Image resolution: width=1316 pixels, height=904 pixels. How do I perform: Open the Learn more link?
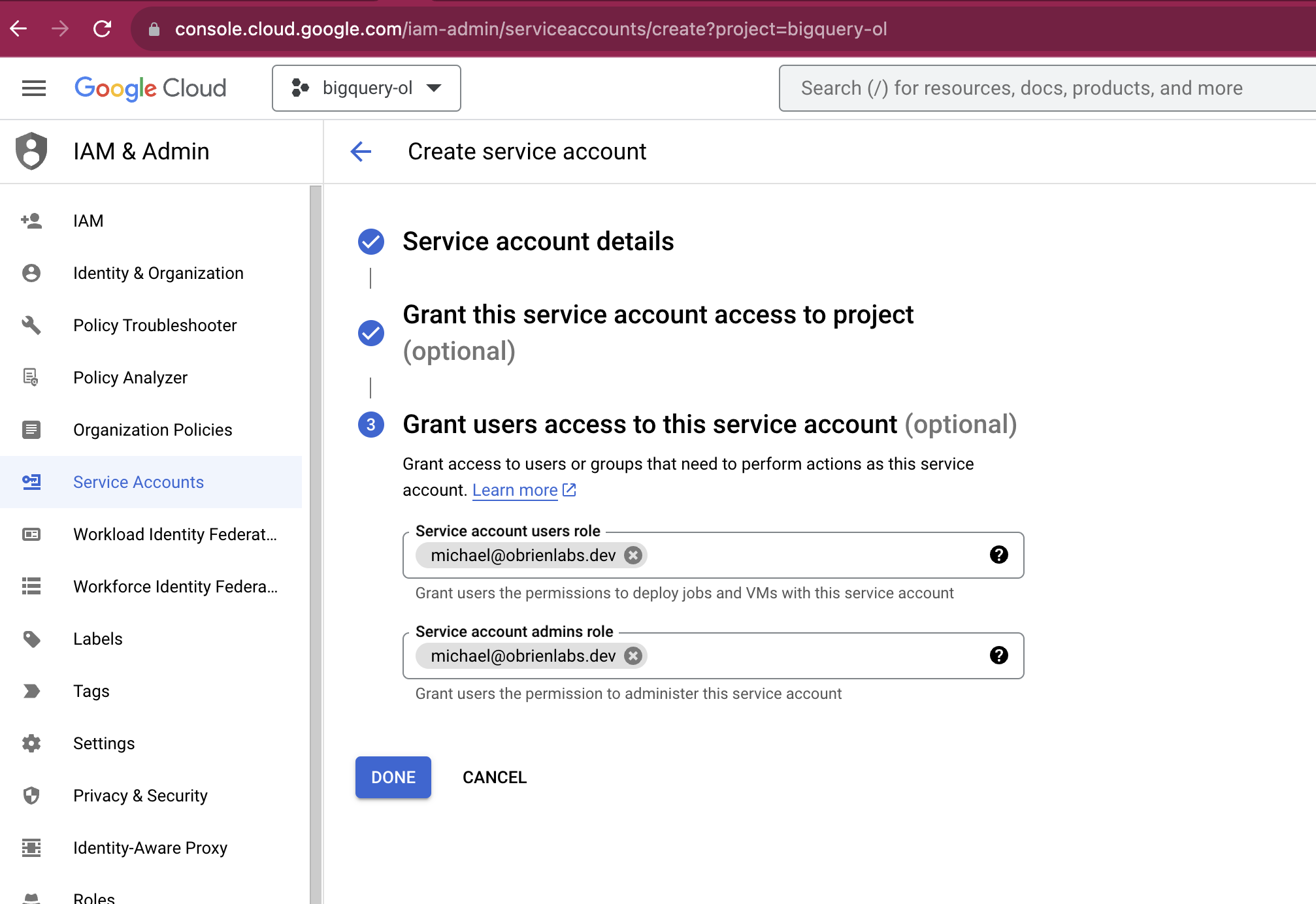(x=516, y=490)
